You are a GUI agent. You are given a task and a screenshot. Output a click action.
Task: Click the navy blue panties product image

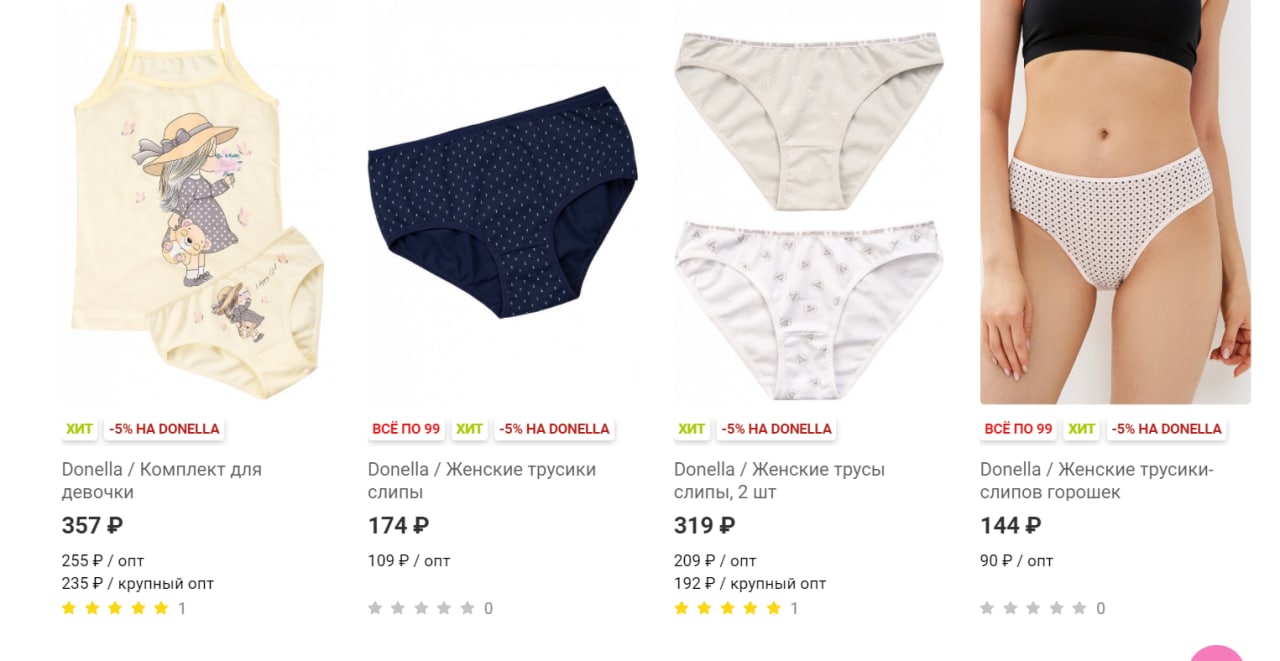pyautogui.click(x=503, y=202)
